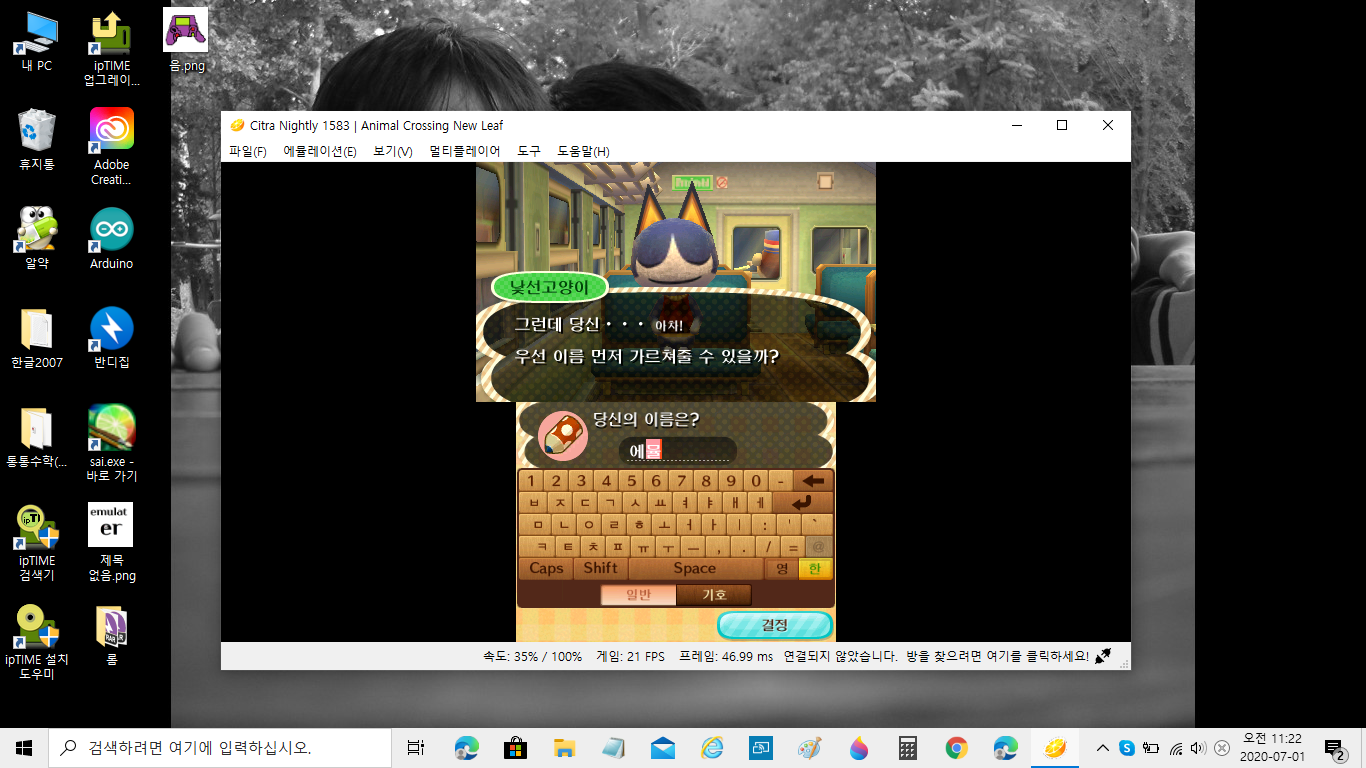Screen dimensions: 1366x768
Task: Open the 보기(V) menu
Action: (392, 151)
